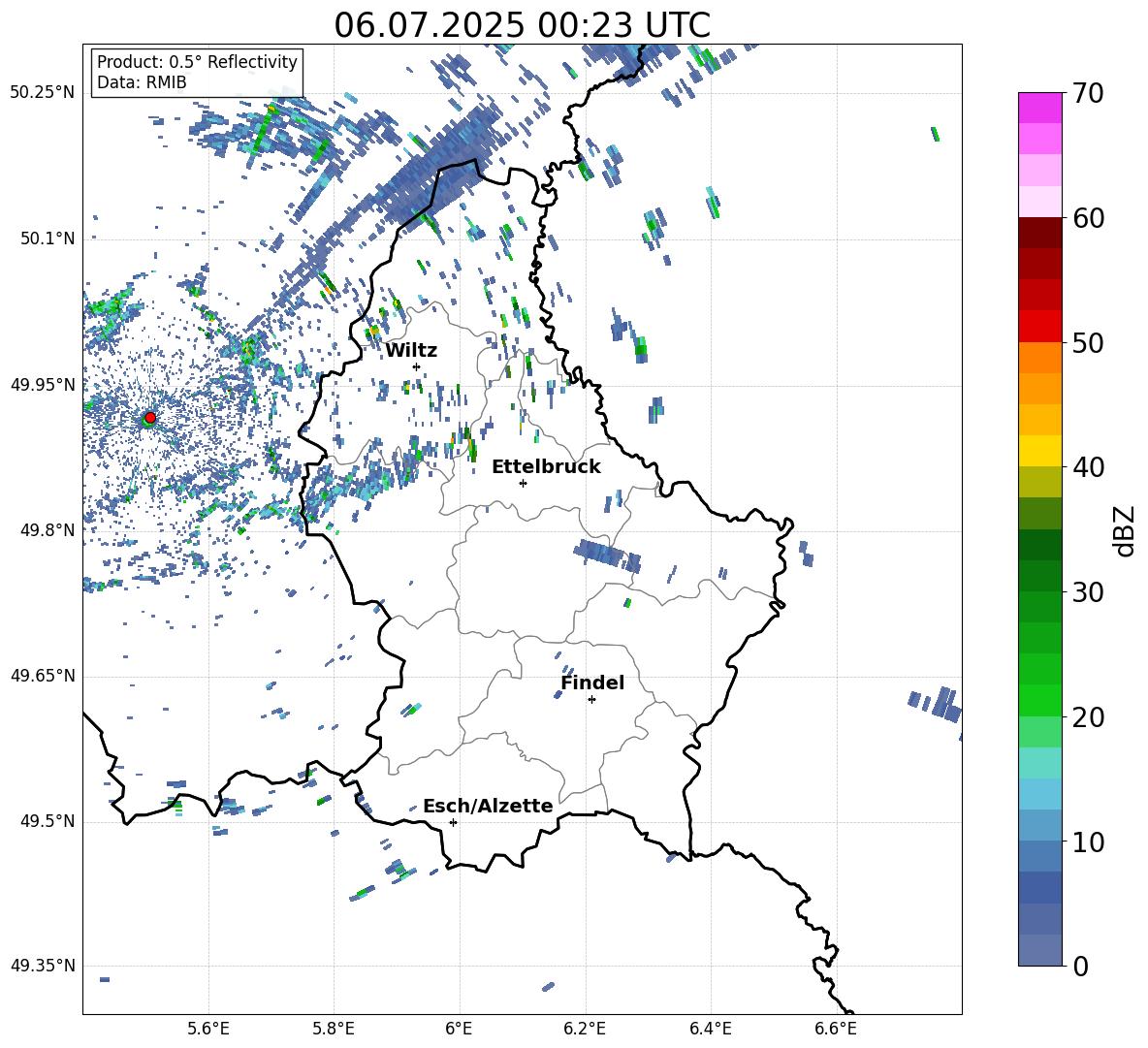Click the Esch/Alzette city label
The image size is (1148, 1048).
[488, 806]
